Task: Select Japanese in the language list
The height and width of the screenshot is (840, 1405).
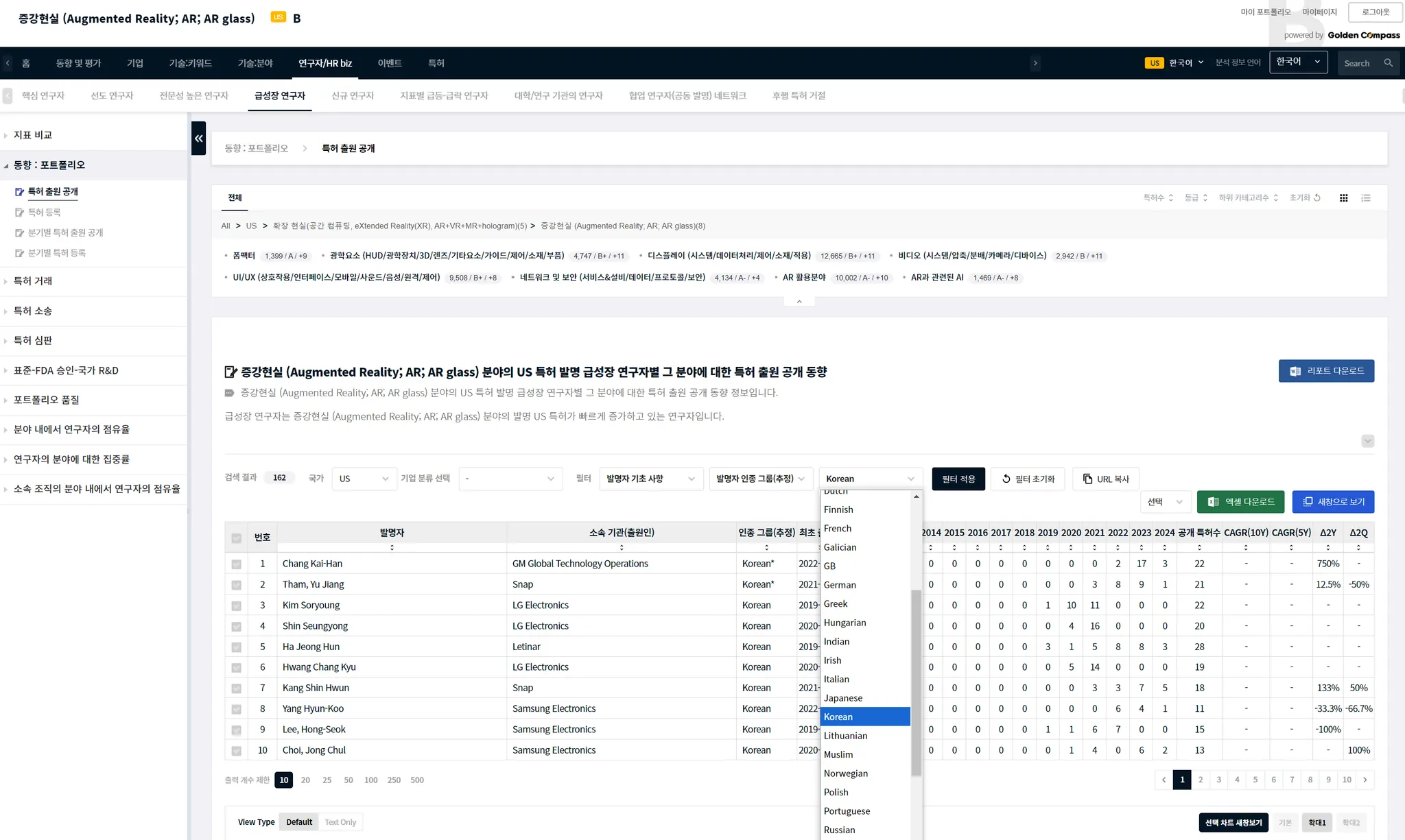Action: pyautogui.click(x=842, y=698)
